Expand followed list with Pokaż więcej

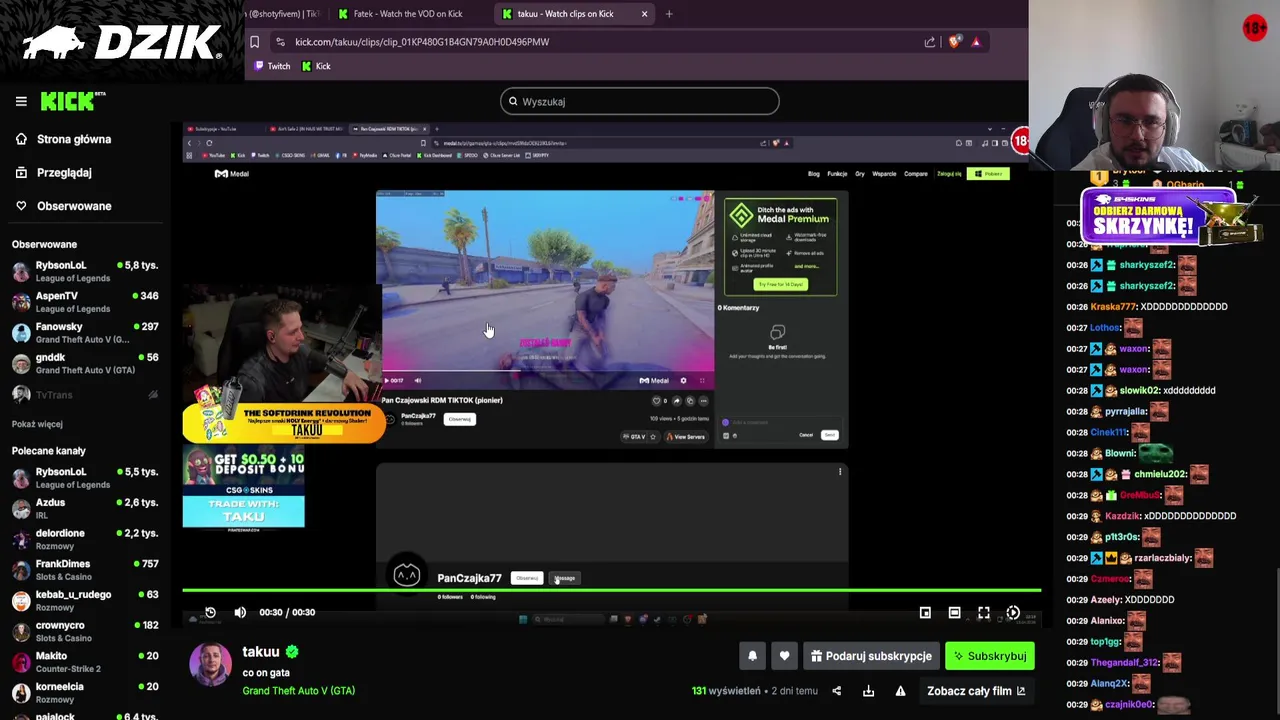tap(37, 424)
